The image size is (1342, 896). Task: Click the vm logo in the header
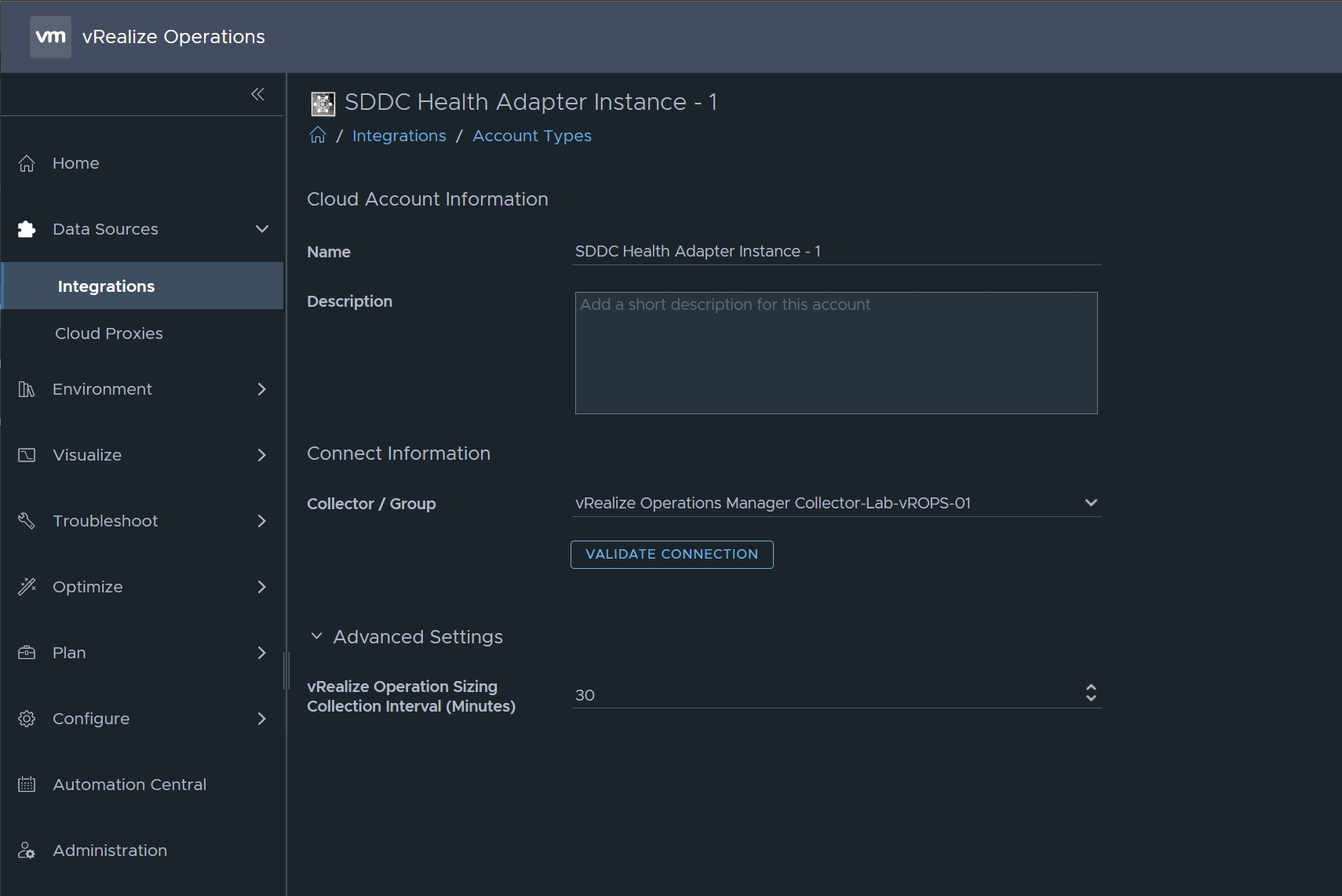click(x=50, y=35)
